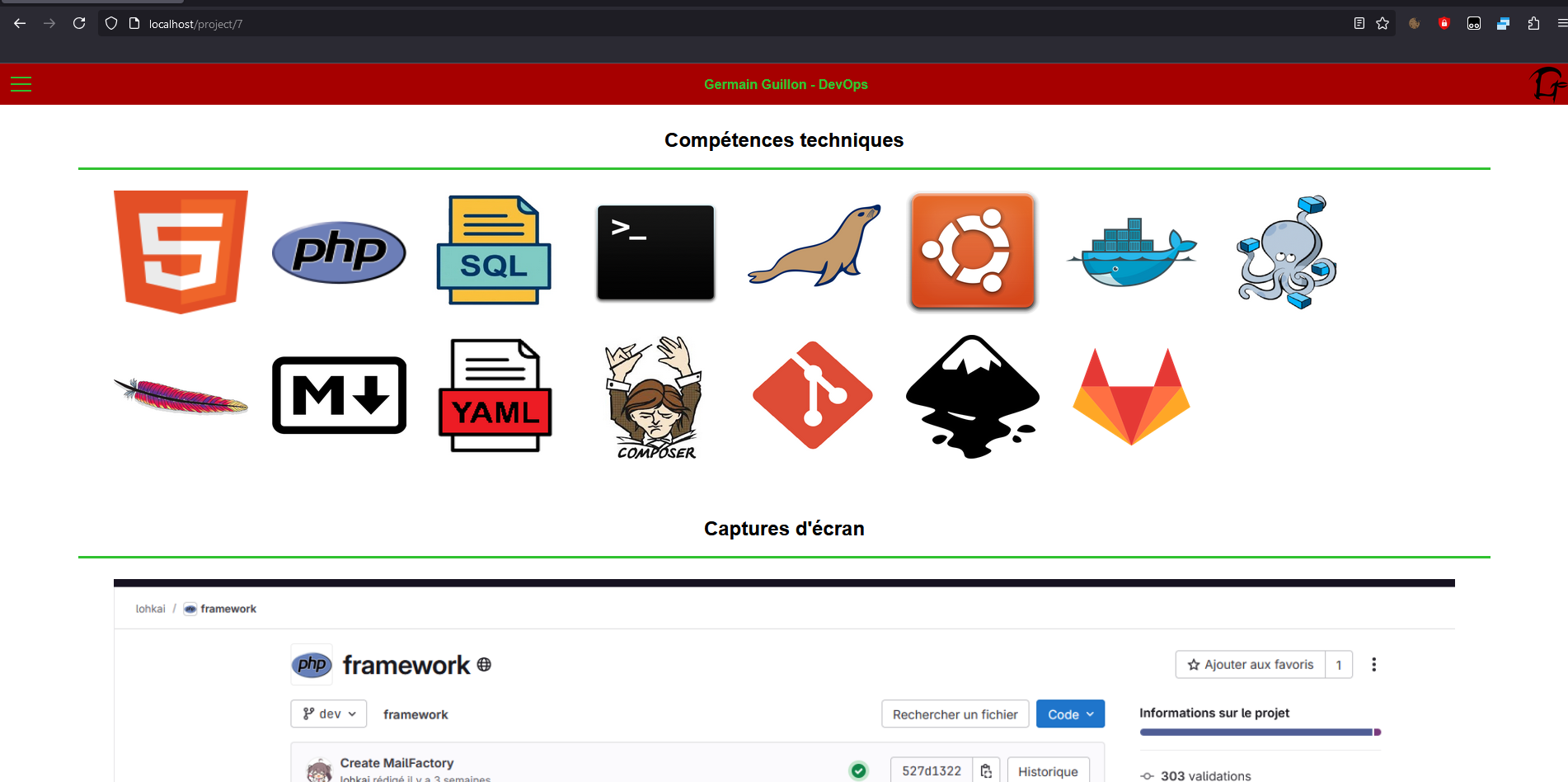
Task: Click the Composer conductor logo
Action: tap(655, 397)
